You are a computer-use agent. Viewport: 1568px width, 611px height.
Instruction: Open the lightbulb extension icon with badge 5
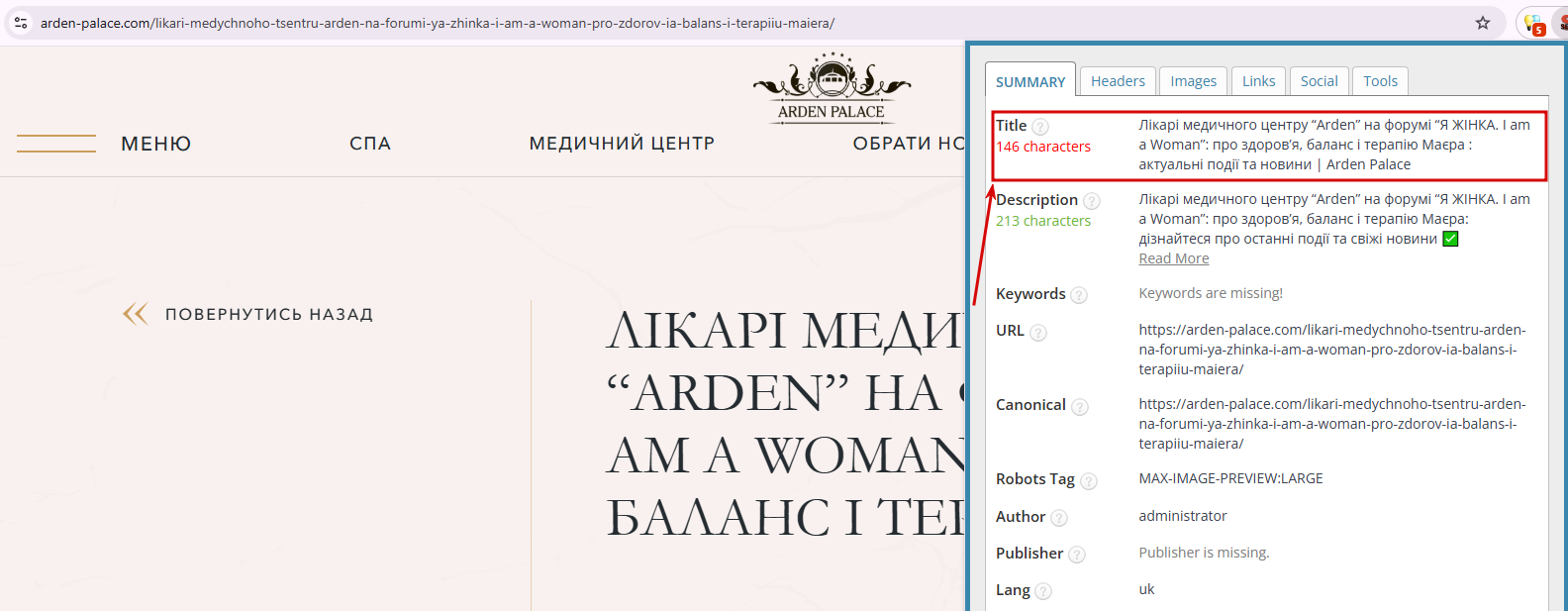coord(1534,23)
